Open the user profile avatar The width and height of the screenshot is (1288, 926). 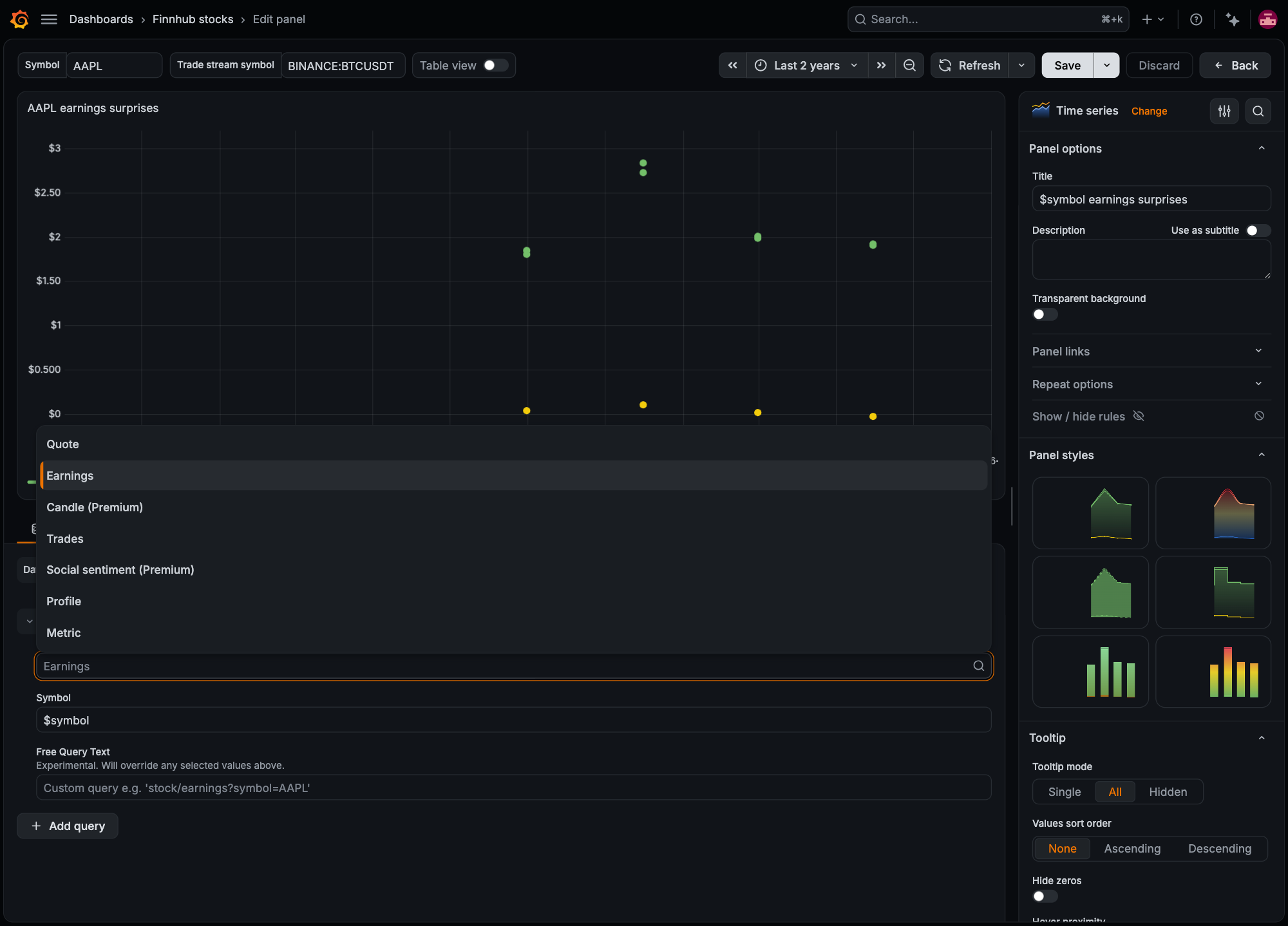[1267, 19]
